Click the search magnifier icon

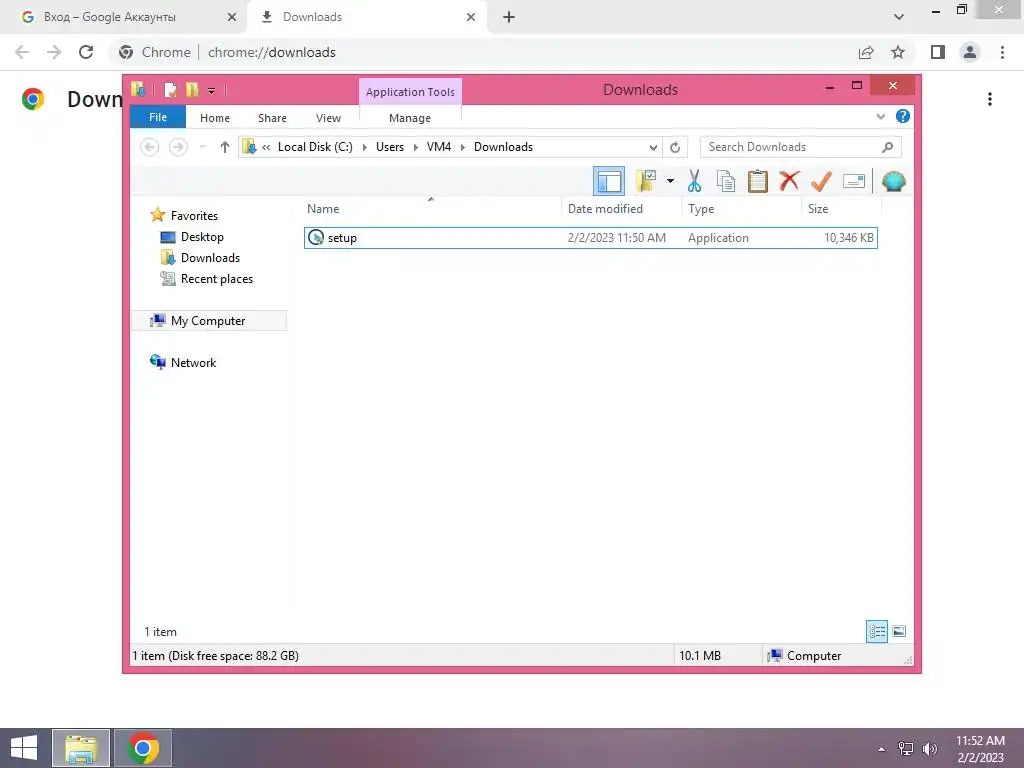pos(887,147)
